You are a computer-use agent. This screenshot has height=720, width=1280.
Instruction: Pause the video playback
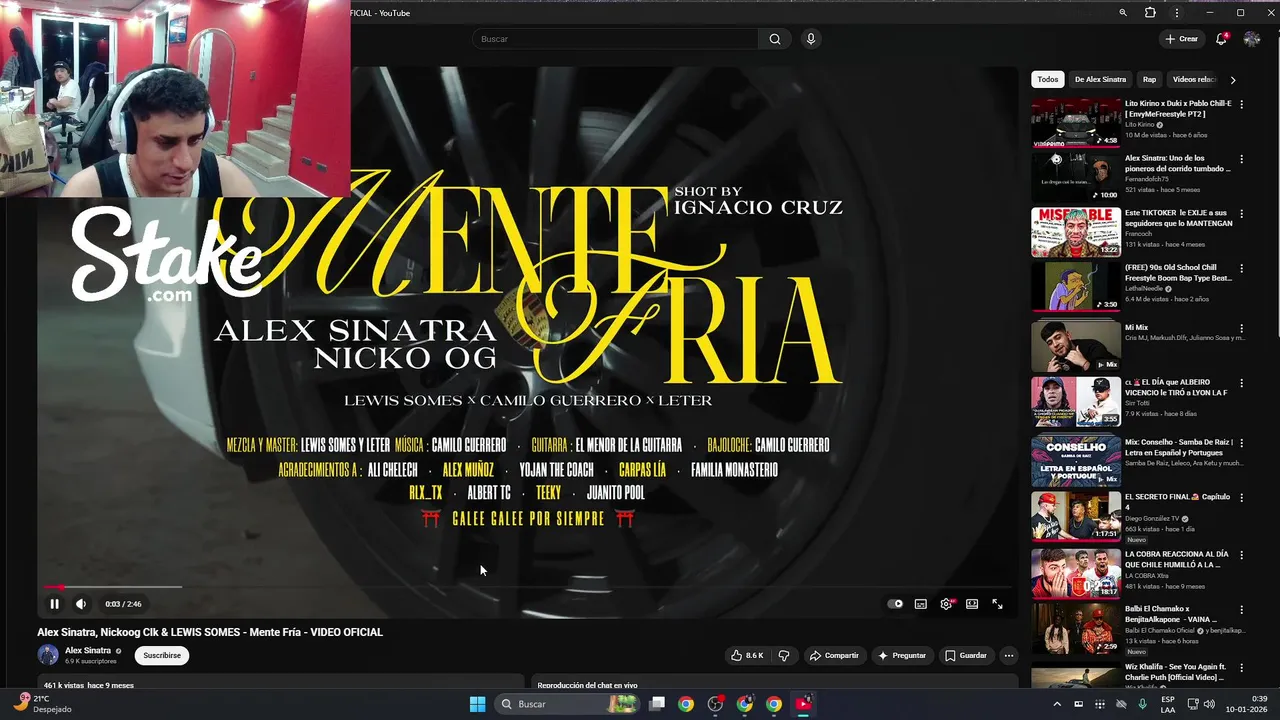click(x=54, y=604)
